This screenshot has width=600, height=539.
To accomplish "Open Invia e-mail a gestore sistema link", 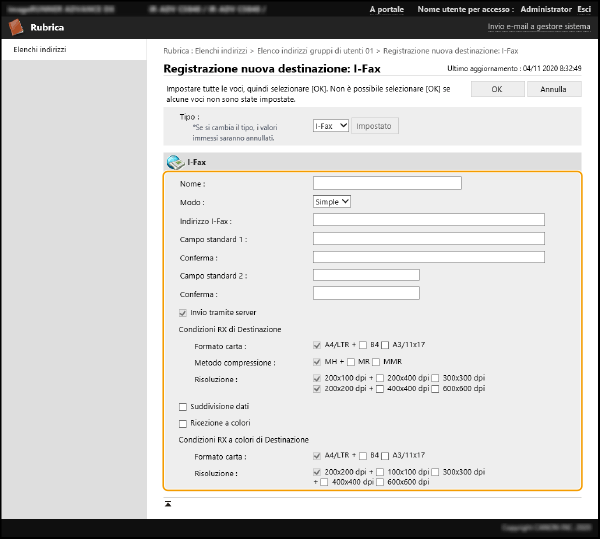I will pos(538,27).
